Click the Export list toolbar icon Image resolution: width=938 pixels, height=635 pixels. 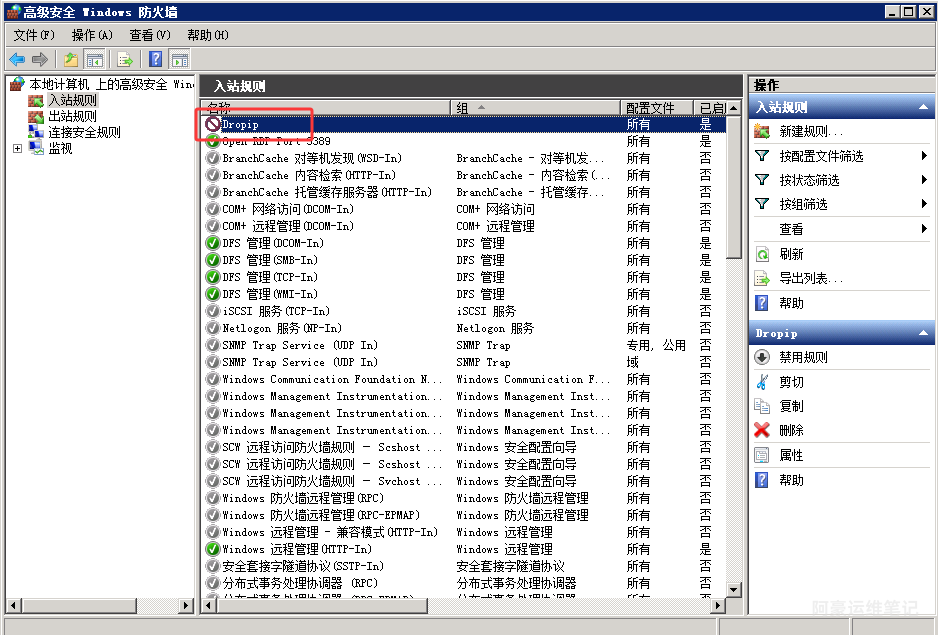pyautogui.click(x=124, y=59)
